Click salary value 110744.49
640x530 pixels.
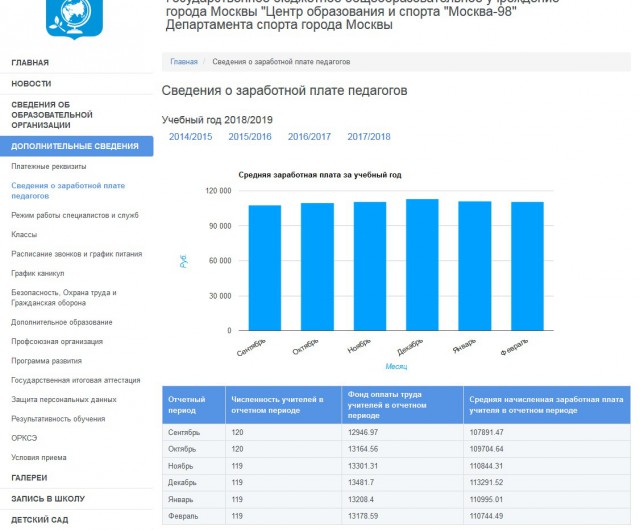486,516
